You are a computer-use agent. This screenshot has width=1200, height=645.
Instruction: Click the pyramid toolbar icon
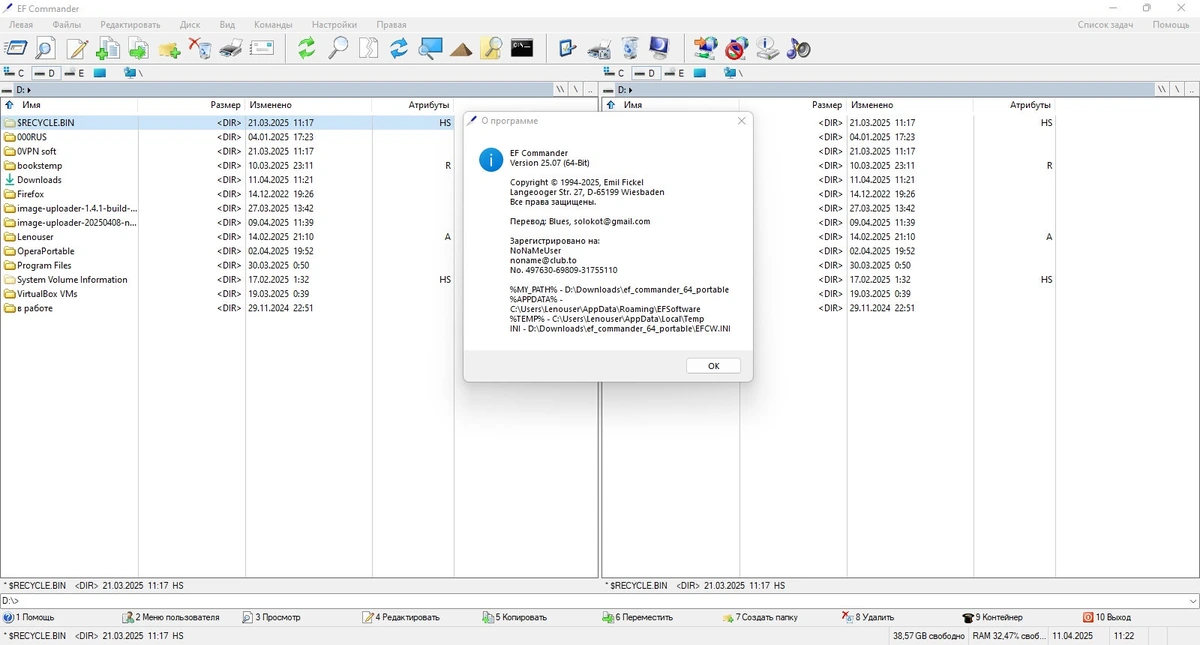(x=461, y=48)
